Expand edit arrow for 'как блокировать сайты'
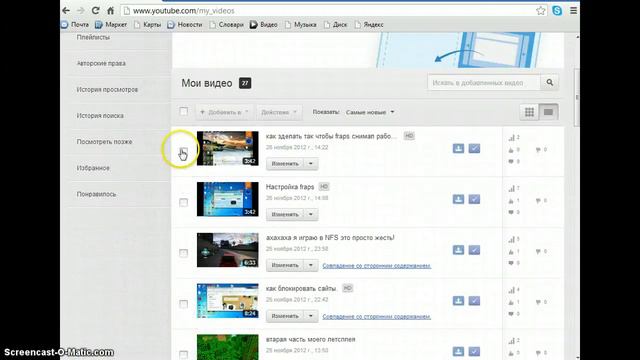 [311, 316]
